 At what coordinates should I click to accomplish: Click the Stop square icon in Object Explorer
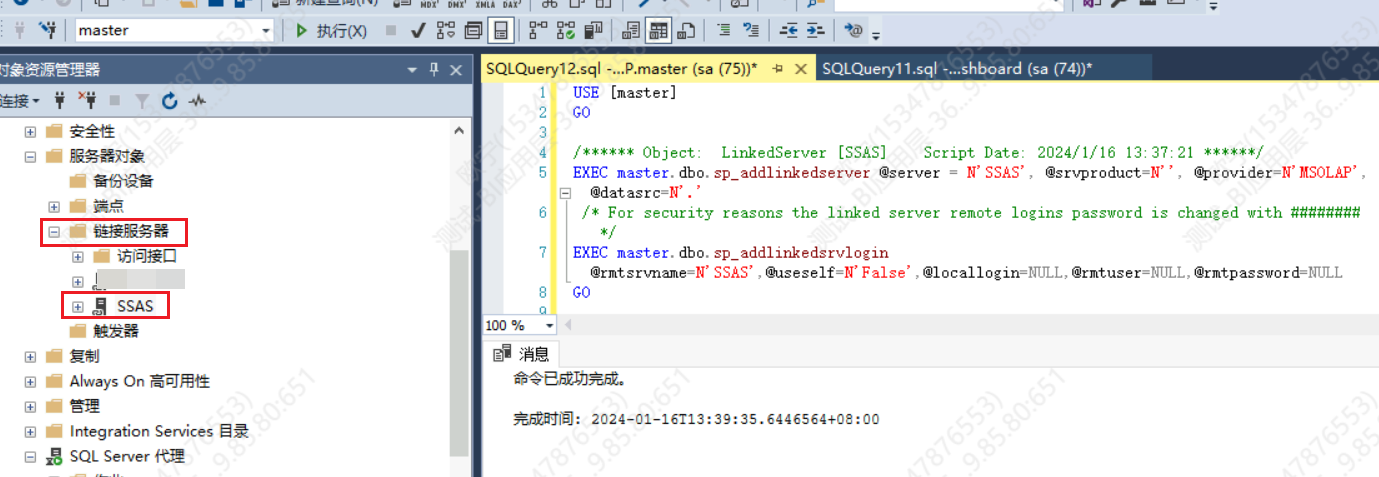pyautogui.click(x=115, y=100)
